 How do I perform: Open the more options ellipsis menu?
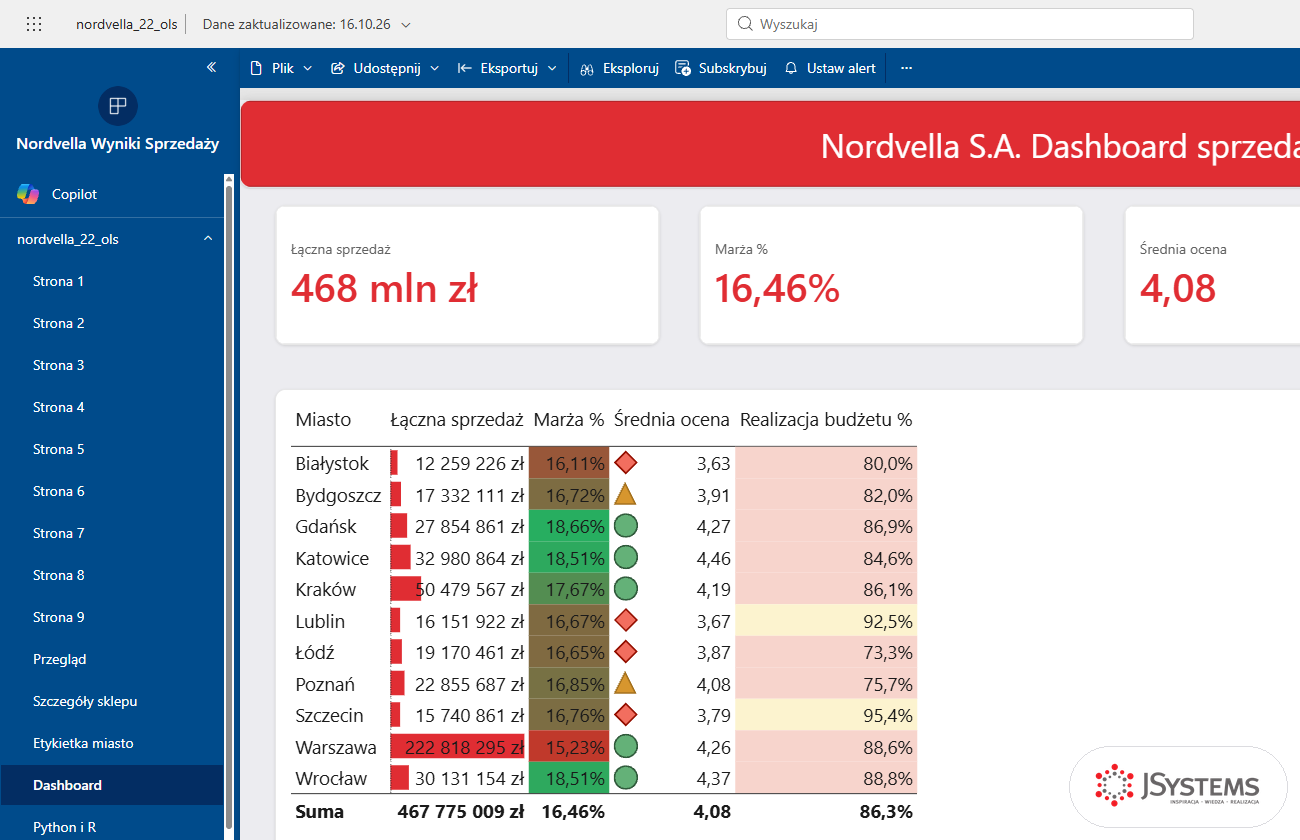tap(907, 68)
